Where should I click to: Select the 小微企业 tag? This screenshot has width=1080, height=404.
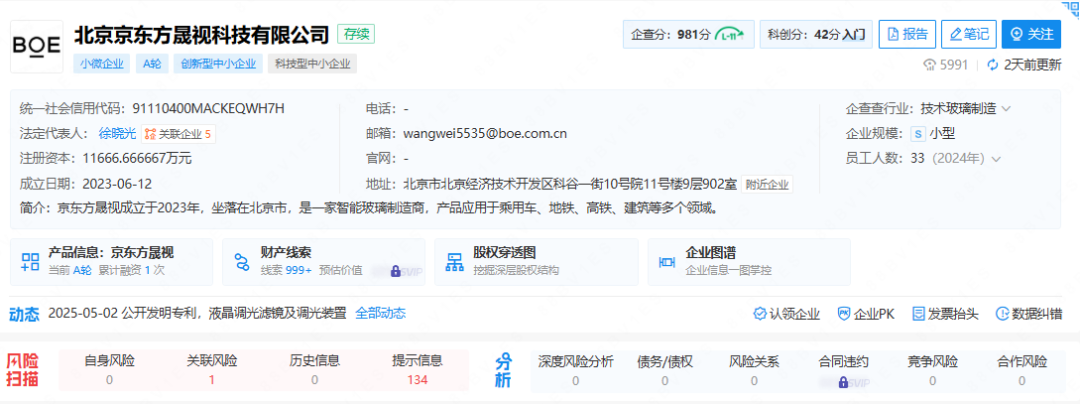point(102,65)
